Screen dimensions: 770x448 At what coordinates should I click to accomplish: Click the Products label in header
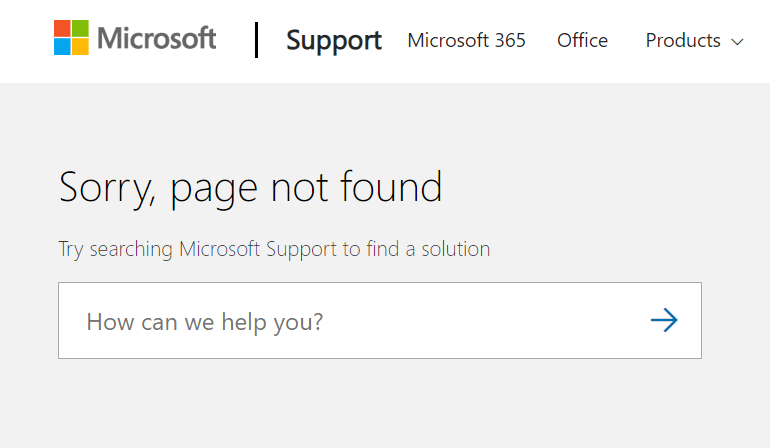683,41
